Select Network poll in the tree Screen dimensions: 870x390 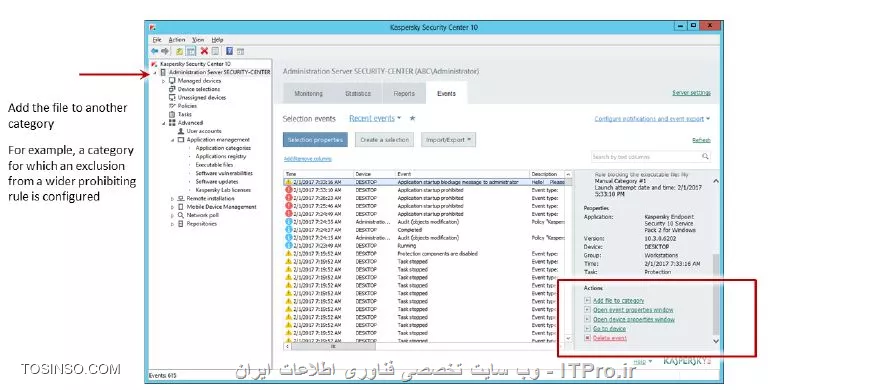[x=203, y=215]
